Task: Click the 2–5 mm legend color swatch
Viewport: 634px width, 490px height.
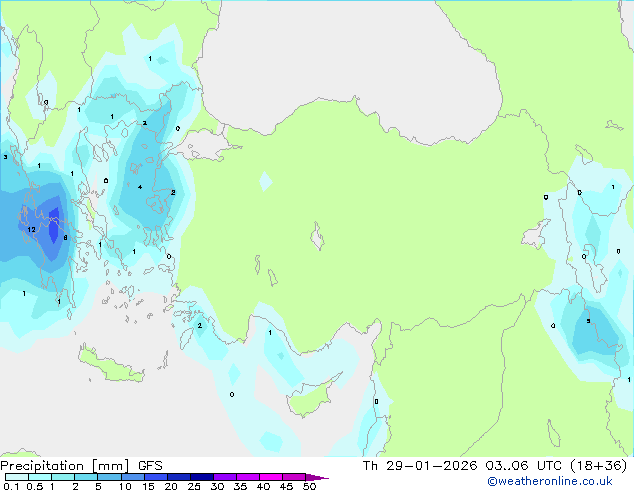Action: [86, 477]
